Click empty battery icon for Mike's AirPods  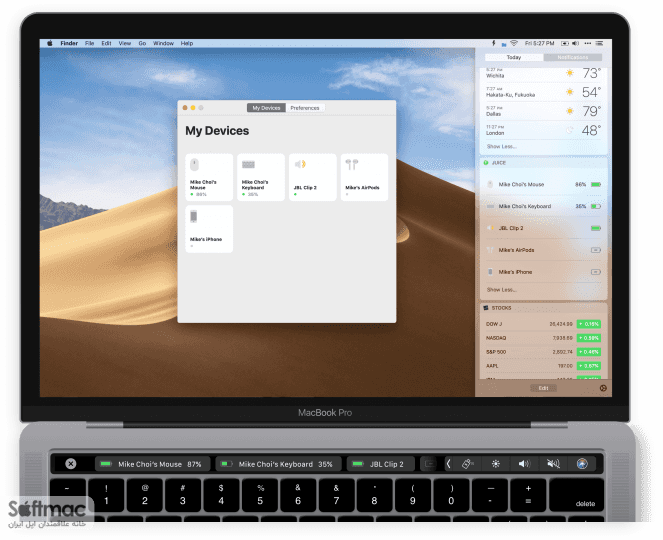[x=596, y=250]
